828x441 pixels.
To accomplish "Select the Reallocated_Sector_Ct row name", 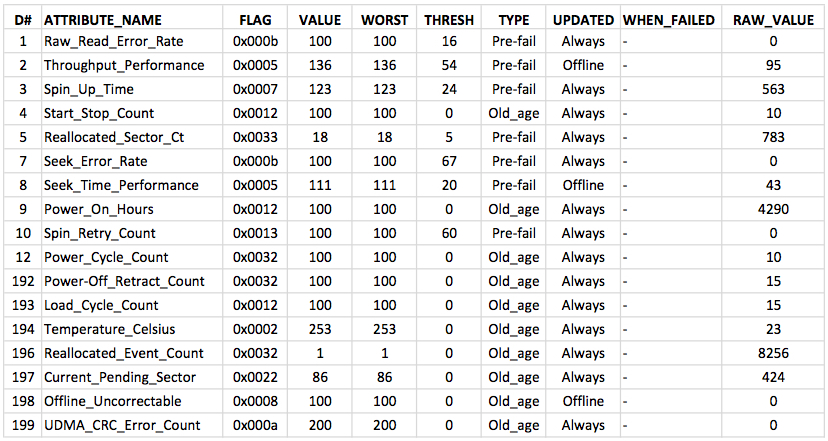I will (x=114, y=137).
